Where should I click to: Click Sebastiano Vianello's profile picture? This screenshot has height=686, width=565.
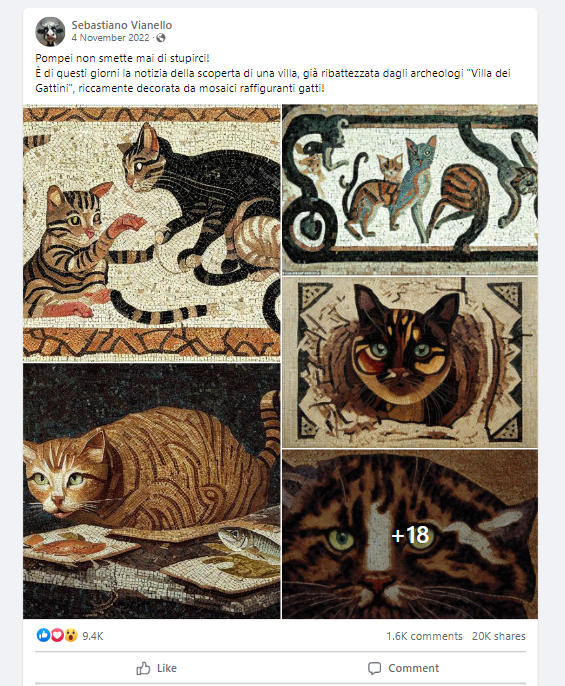50,32
